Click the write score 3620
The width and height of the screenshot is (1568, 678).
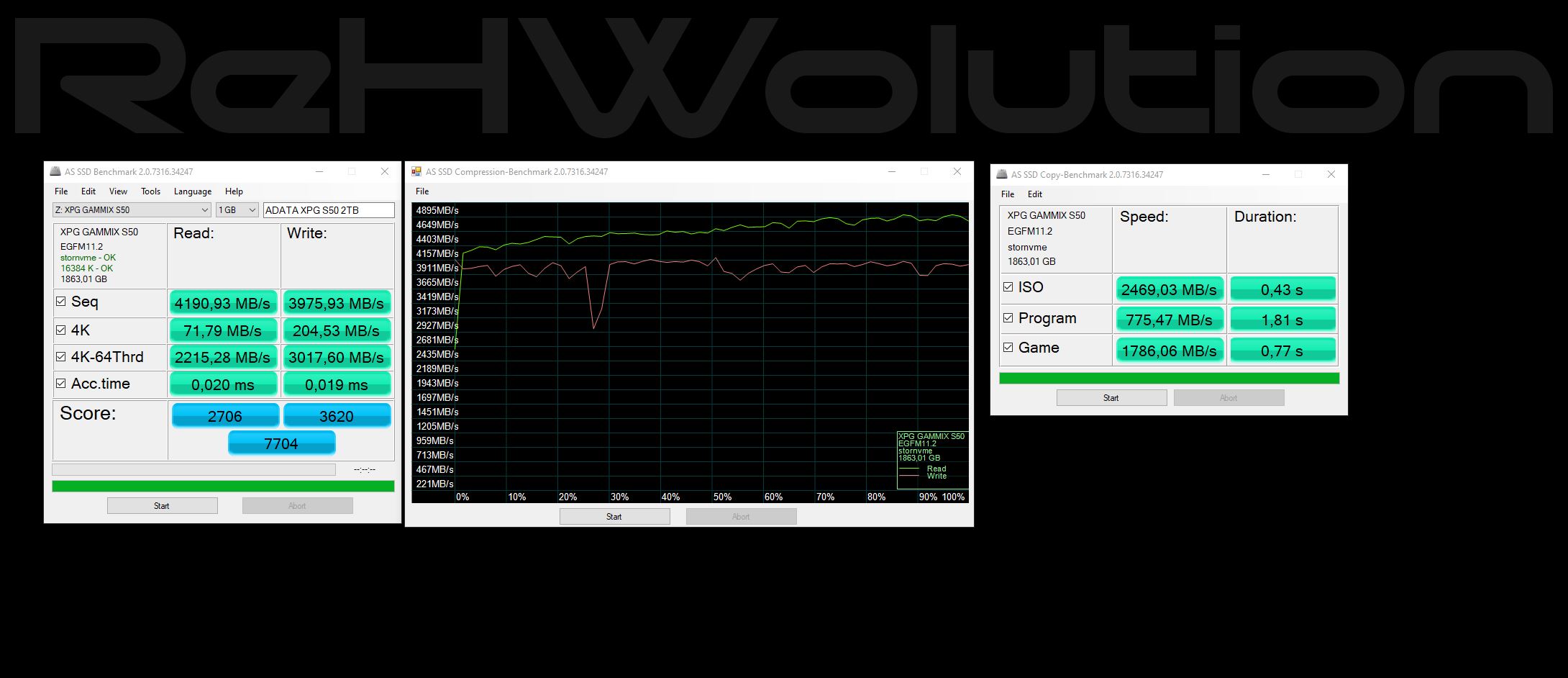point(337,415)
